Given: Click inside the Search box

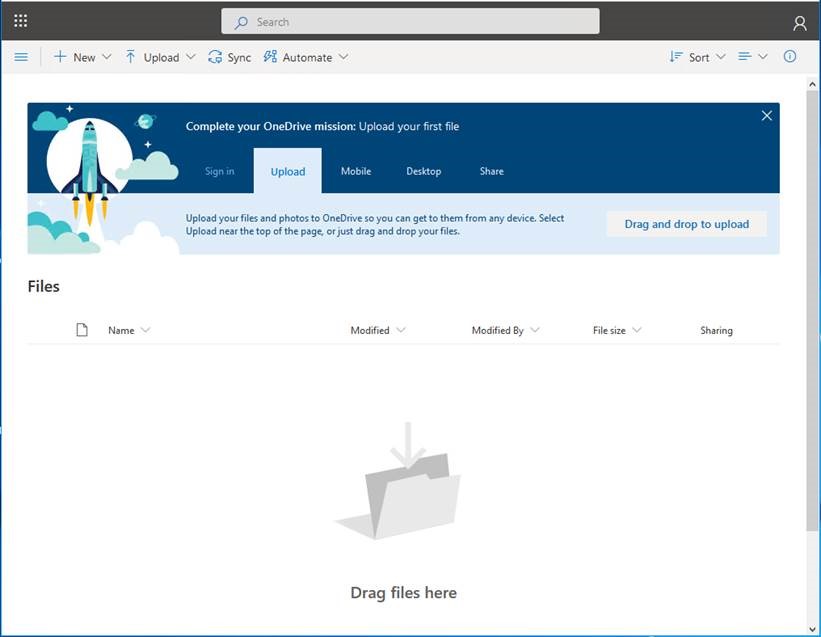Looking at the screenshot, I should click(x=410, y=21).
